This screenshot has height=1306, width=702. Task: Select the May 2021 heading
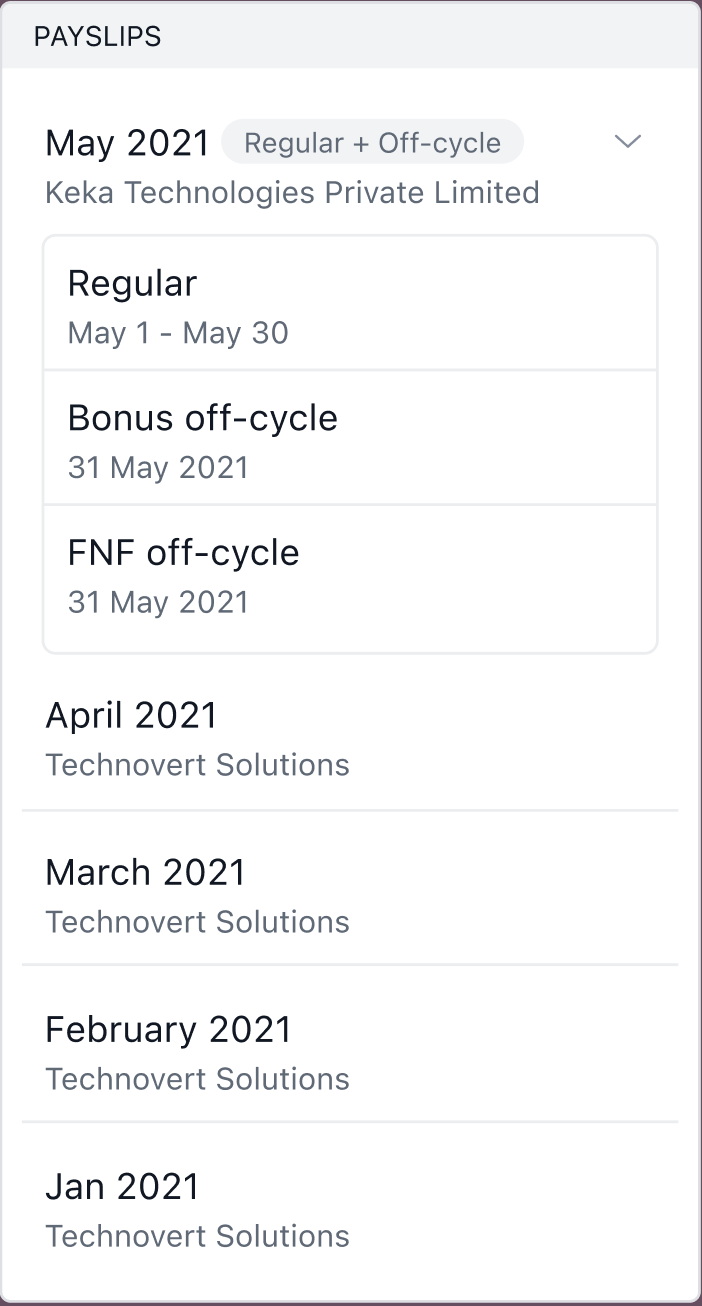[x=127, y=142]
